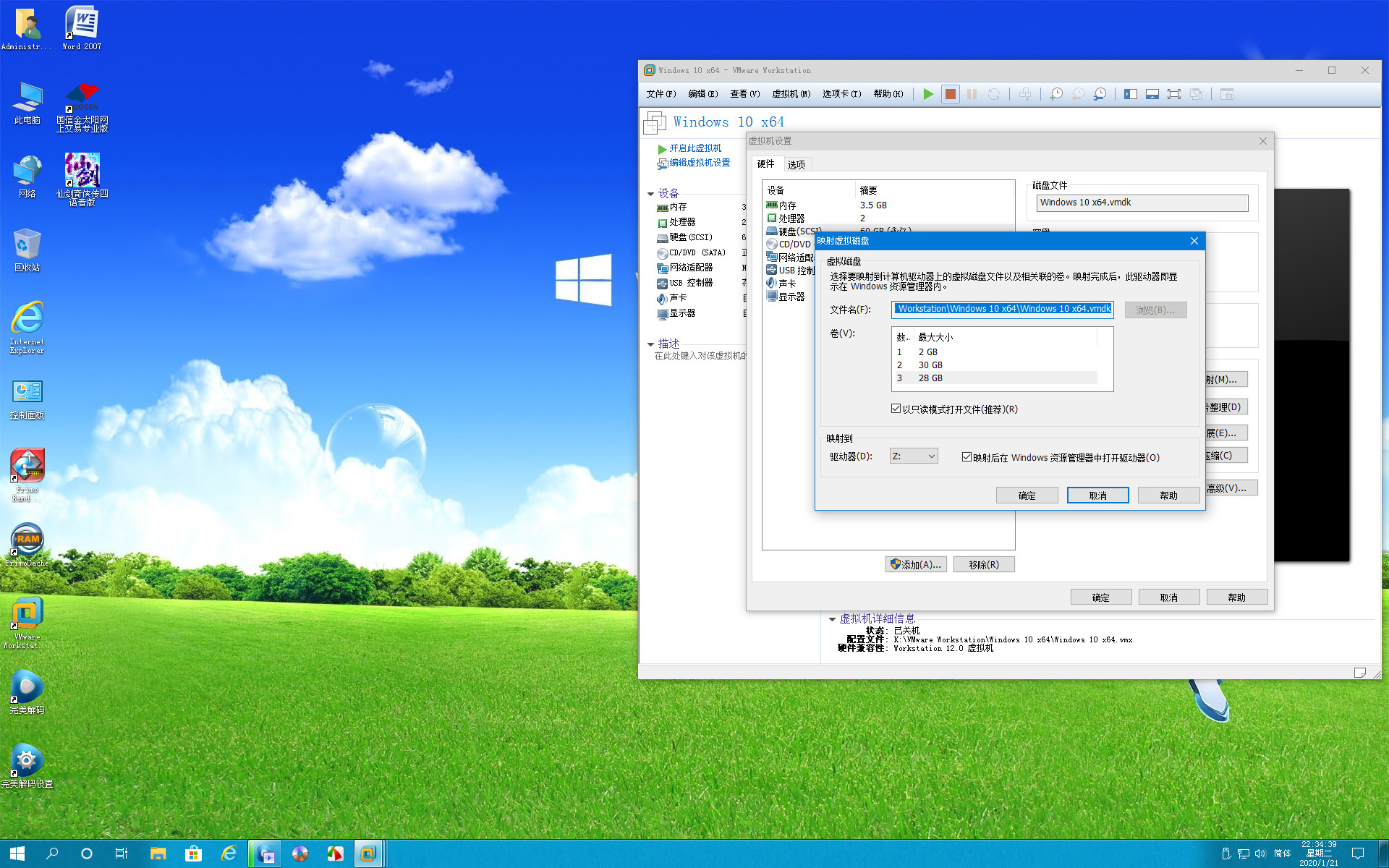Toggle the library sidebar view icon
Image resolution: width=1389 pixels, height=868 pixels.
(x=1131, y=94)
